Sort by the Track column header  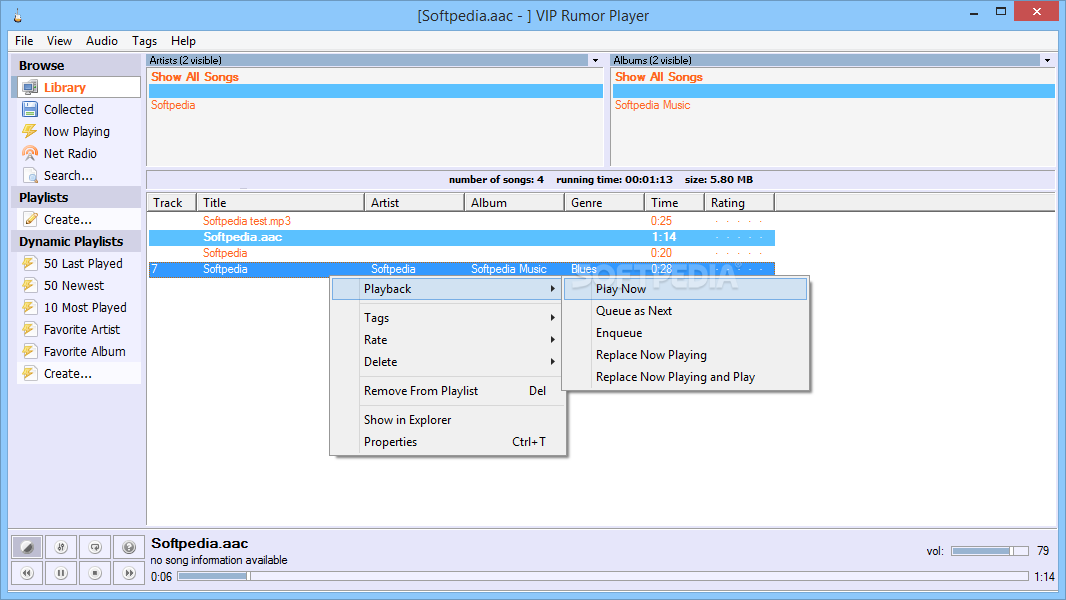click(172, 202)
